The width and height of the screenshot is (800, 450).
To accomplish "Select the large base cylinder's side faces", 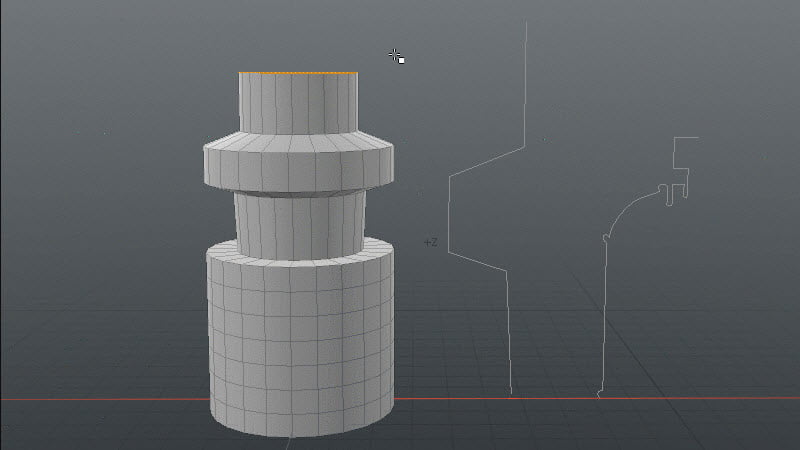I will [x=300, y=340].
